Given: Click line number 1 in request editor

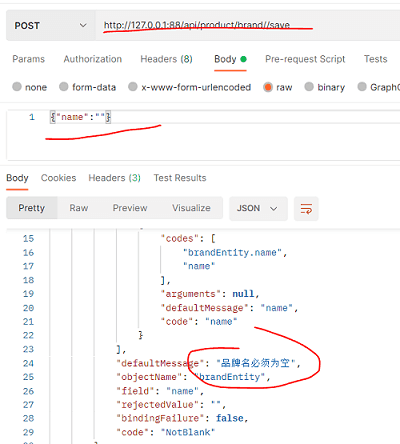Looking at the screenshot, I should pos(32,117).
